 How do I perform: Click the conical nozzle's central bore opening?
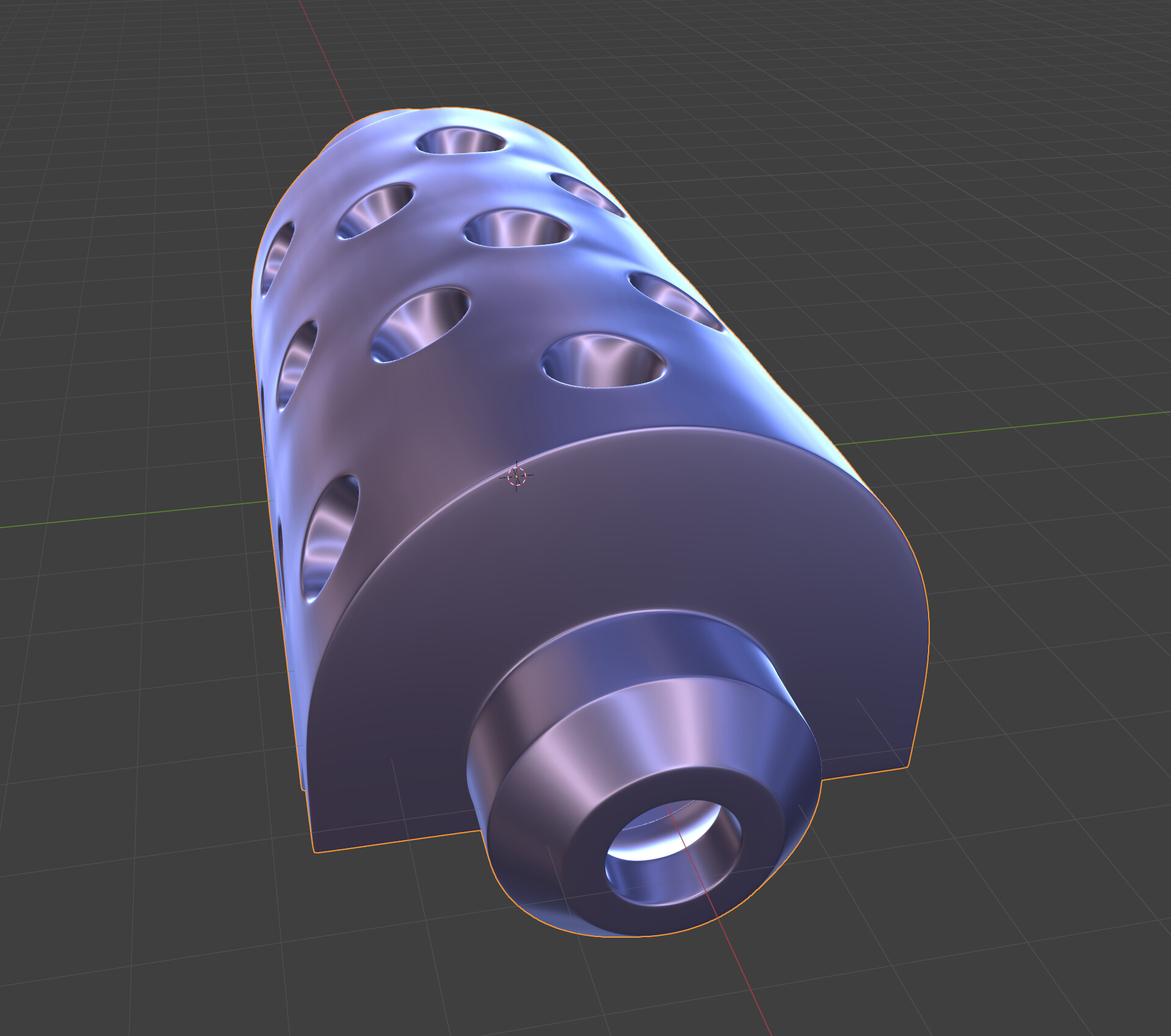[x=673, y=853]
